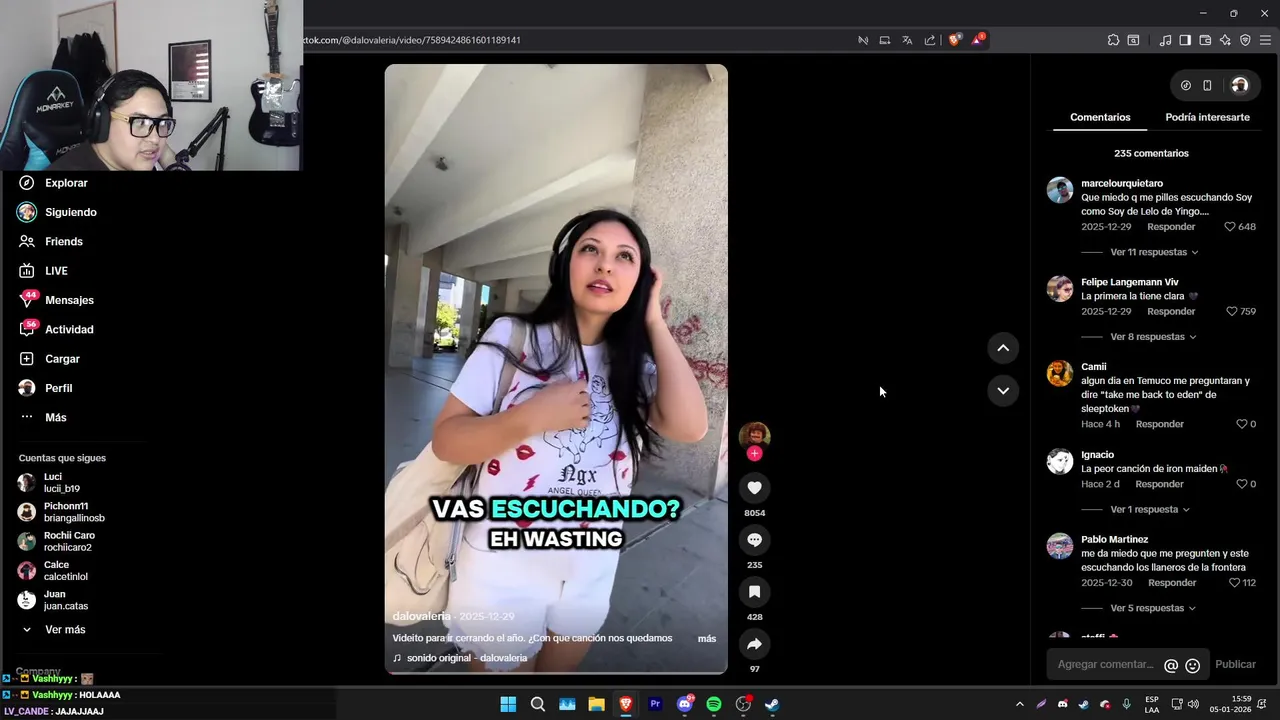The image size is (1280, 720).
Task: Share the video with the arrow icon
Action: [x=754, y=644]
